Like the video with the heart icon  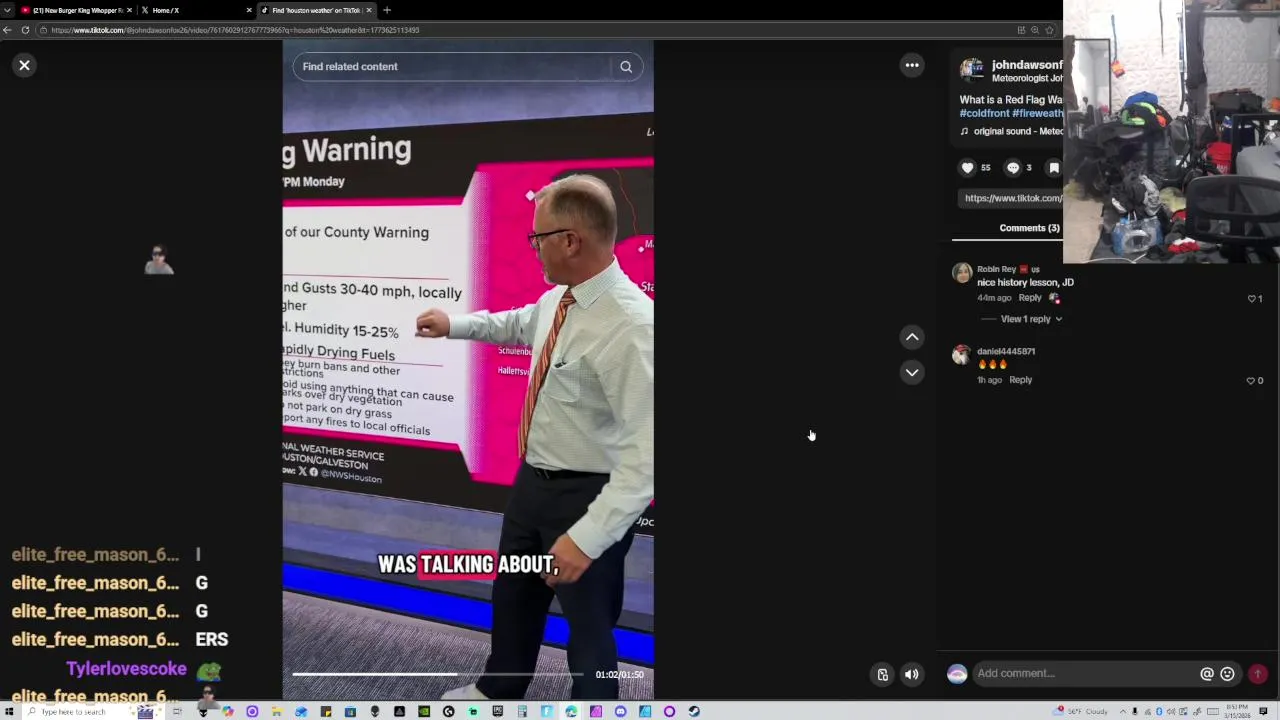(x=967, y=168)
